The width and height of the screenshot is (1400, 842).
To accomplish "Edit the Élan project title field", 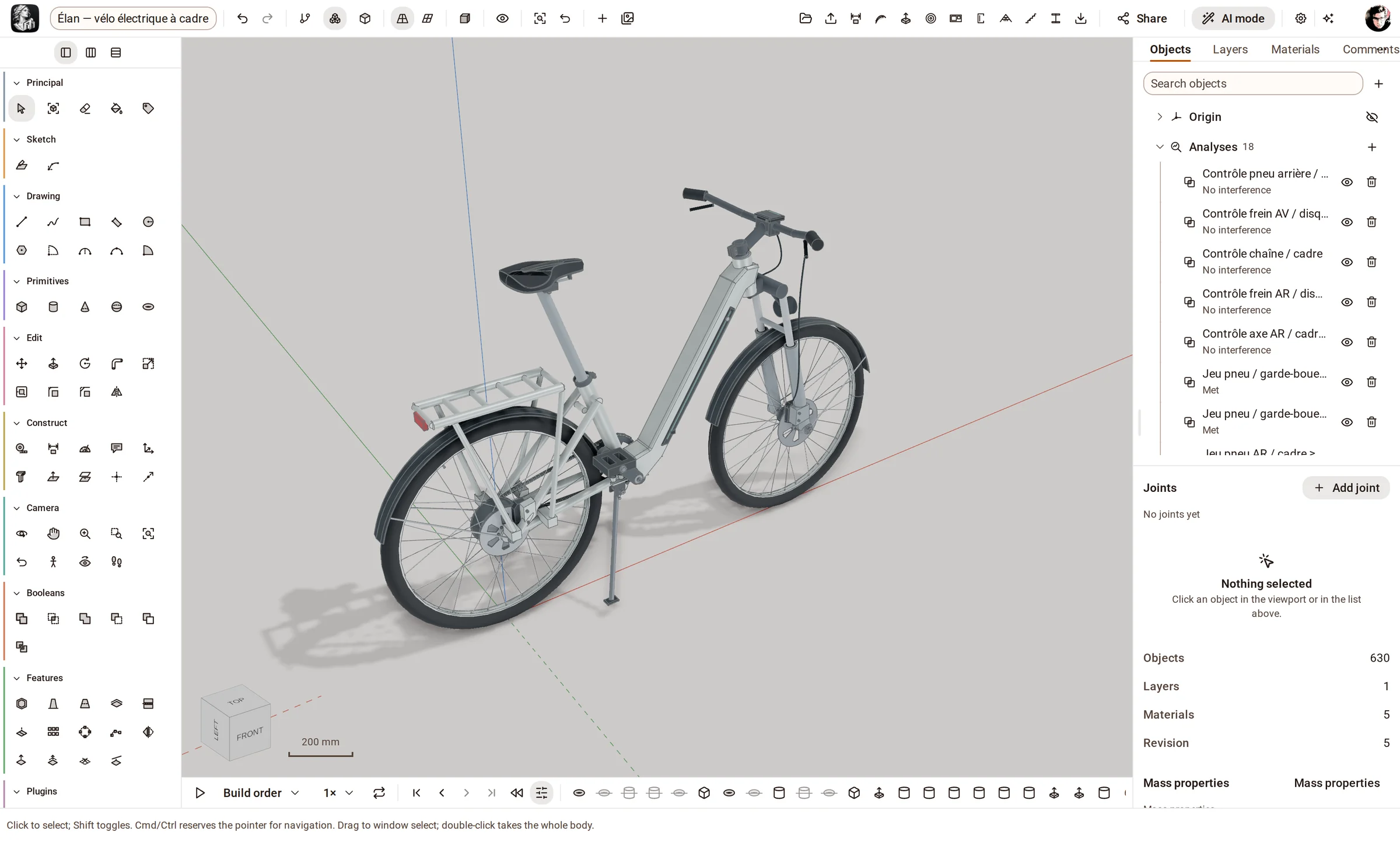I will (133, 19).
